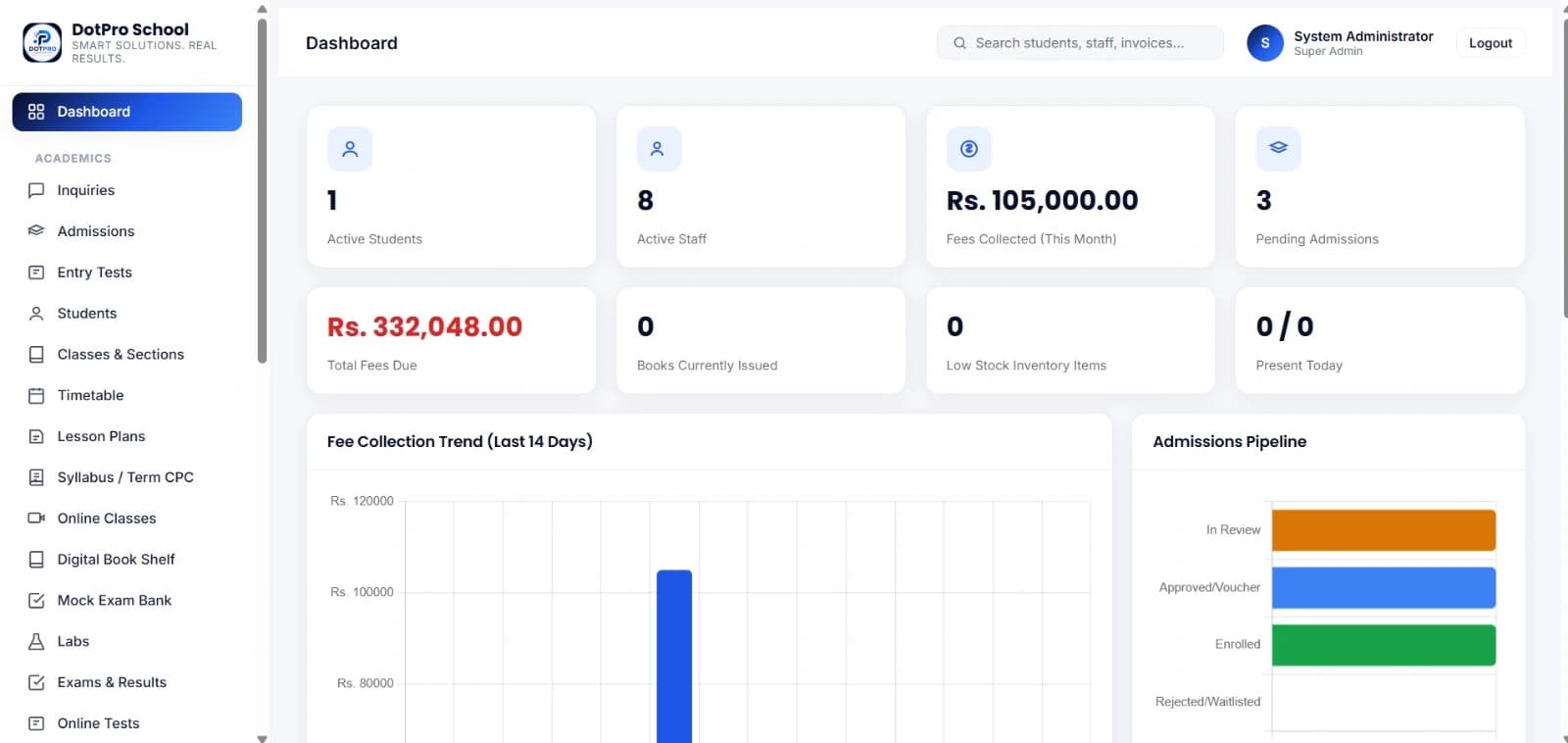This screenshot has height=743, width=1568.
Task: Click the sidebar scroll down arrow
Action: [x=262, y=737]
